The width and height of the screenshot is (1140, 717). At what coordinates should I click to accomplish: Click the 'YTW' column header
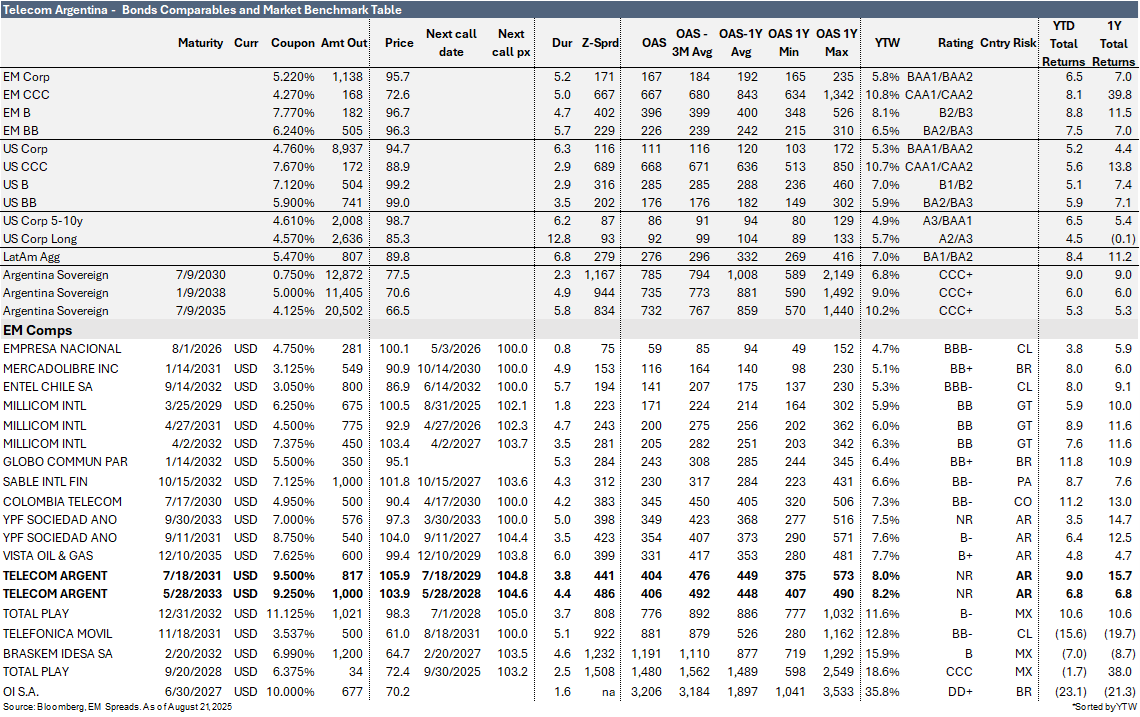[887, 43]
